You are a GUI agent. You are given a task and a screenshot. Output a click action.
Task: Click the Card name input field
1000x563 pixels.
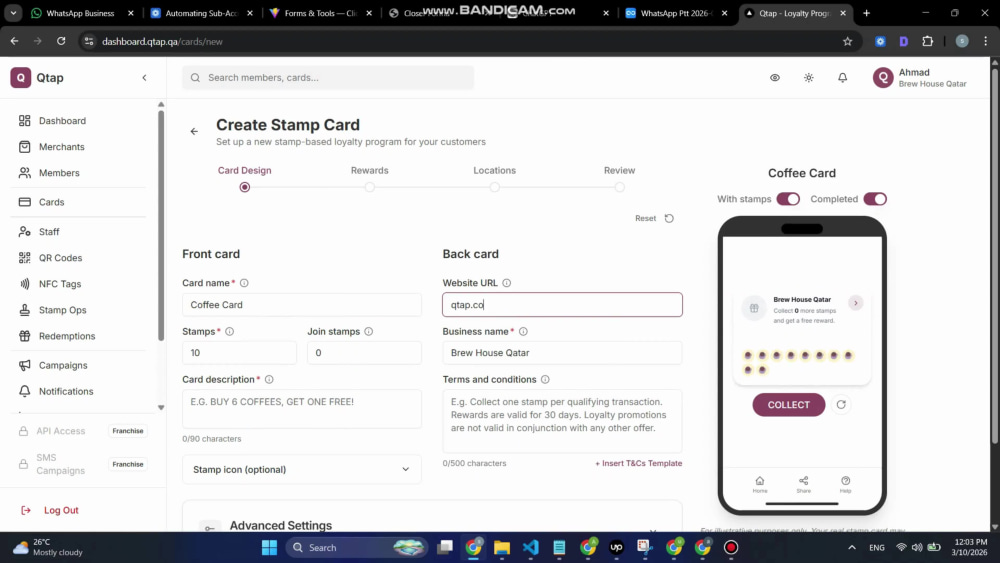(x=302, y=305)
